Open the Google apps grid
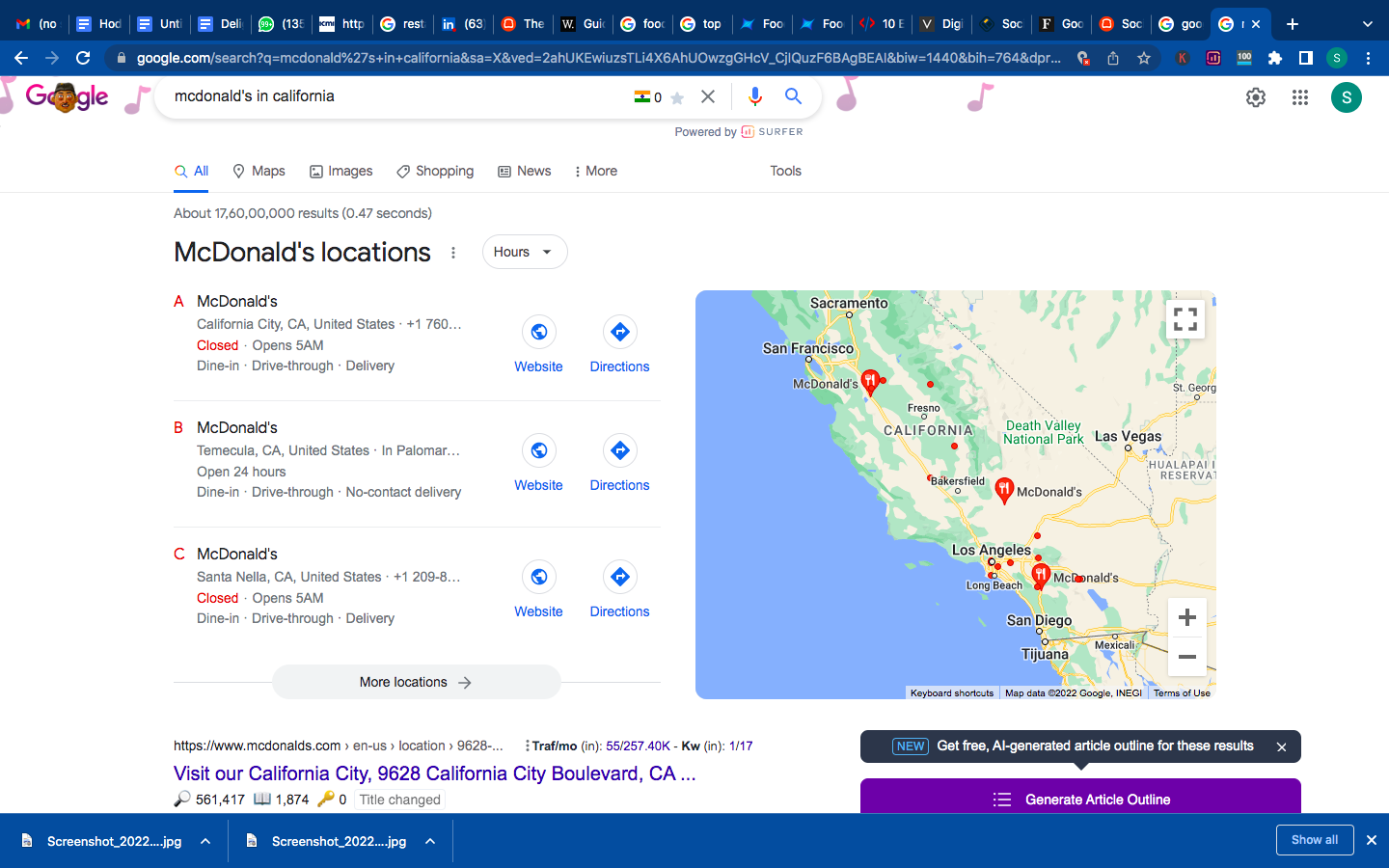The width and height of the screenshot is (1389, 868). coord(1300,97)
